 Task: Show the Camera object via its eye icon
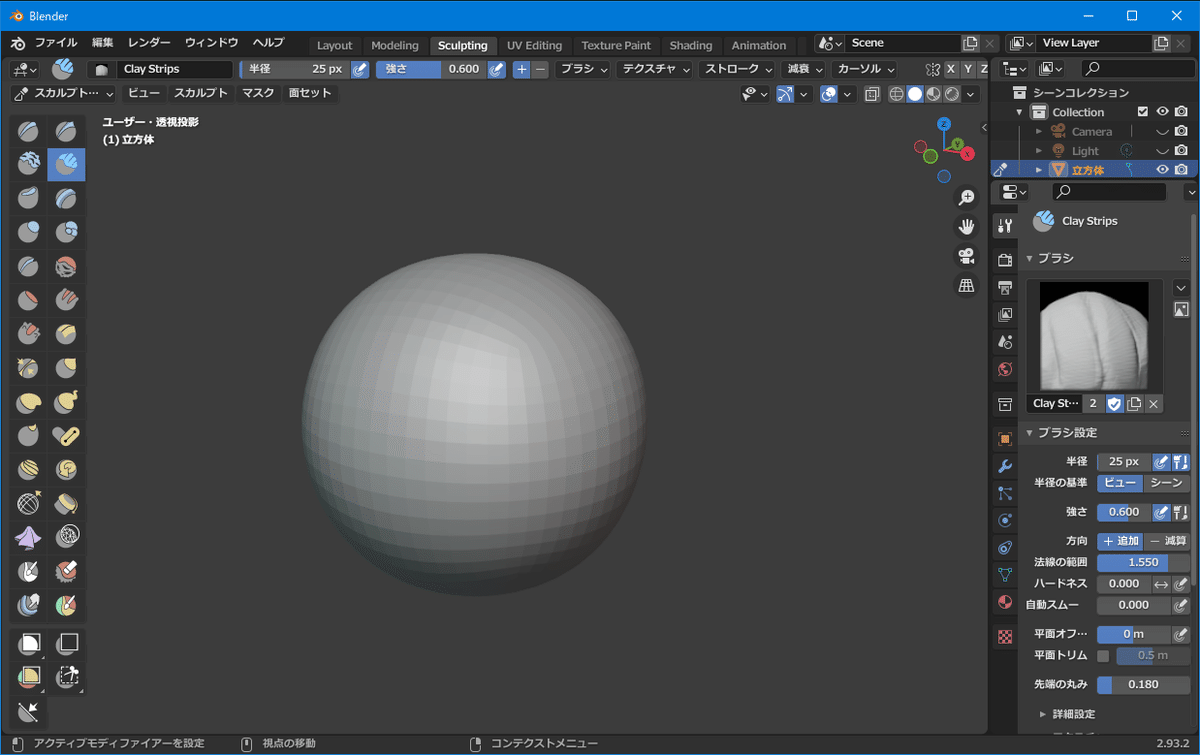(x=1162, y=132)
